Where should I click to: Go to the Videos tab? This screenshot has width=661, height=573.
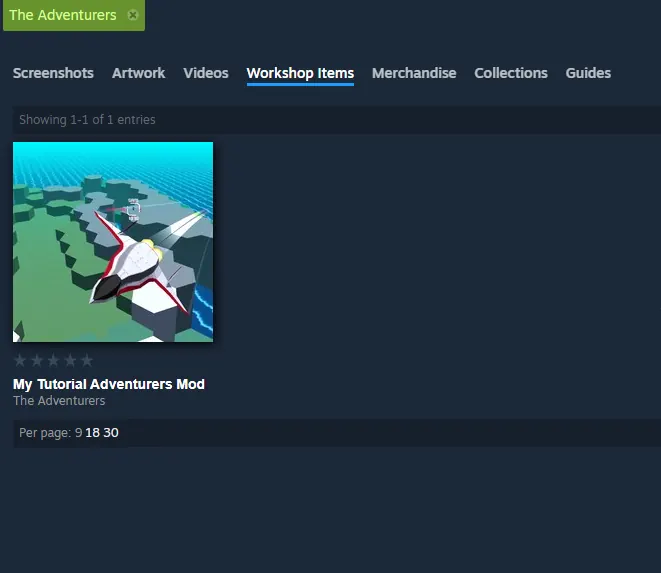206,73
